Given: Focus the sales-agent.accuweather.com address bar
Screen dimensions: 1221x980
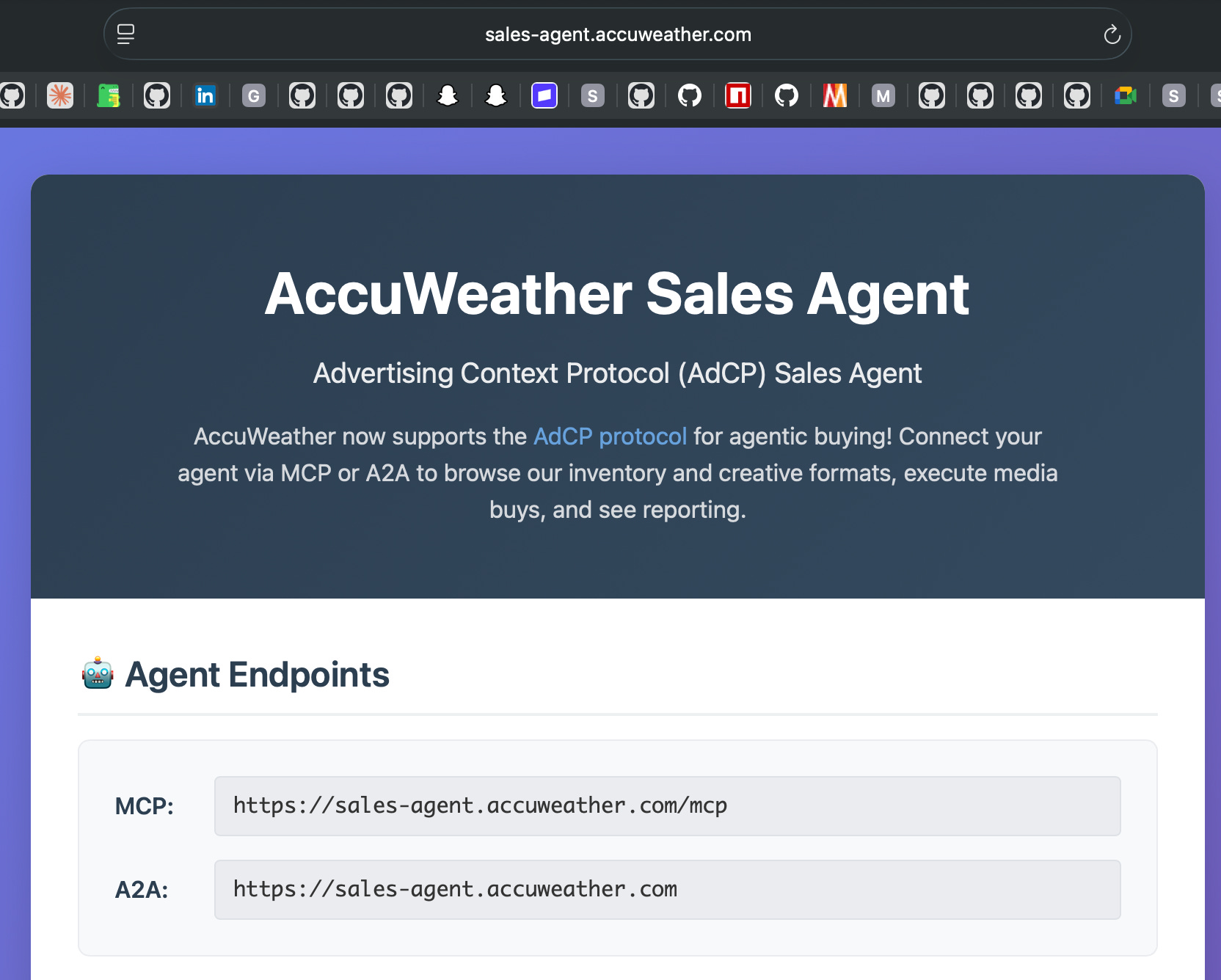Looking at the screenshot, I should [x=618, y=34].
